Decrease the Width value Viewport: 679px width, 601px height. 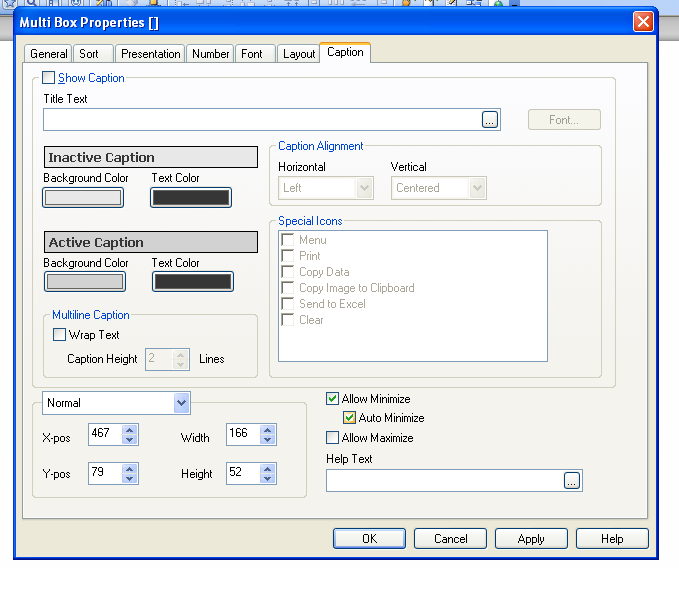point(268,439)
